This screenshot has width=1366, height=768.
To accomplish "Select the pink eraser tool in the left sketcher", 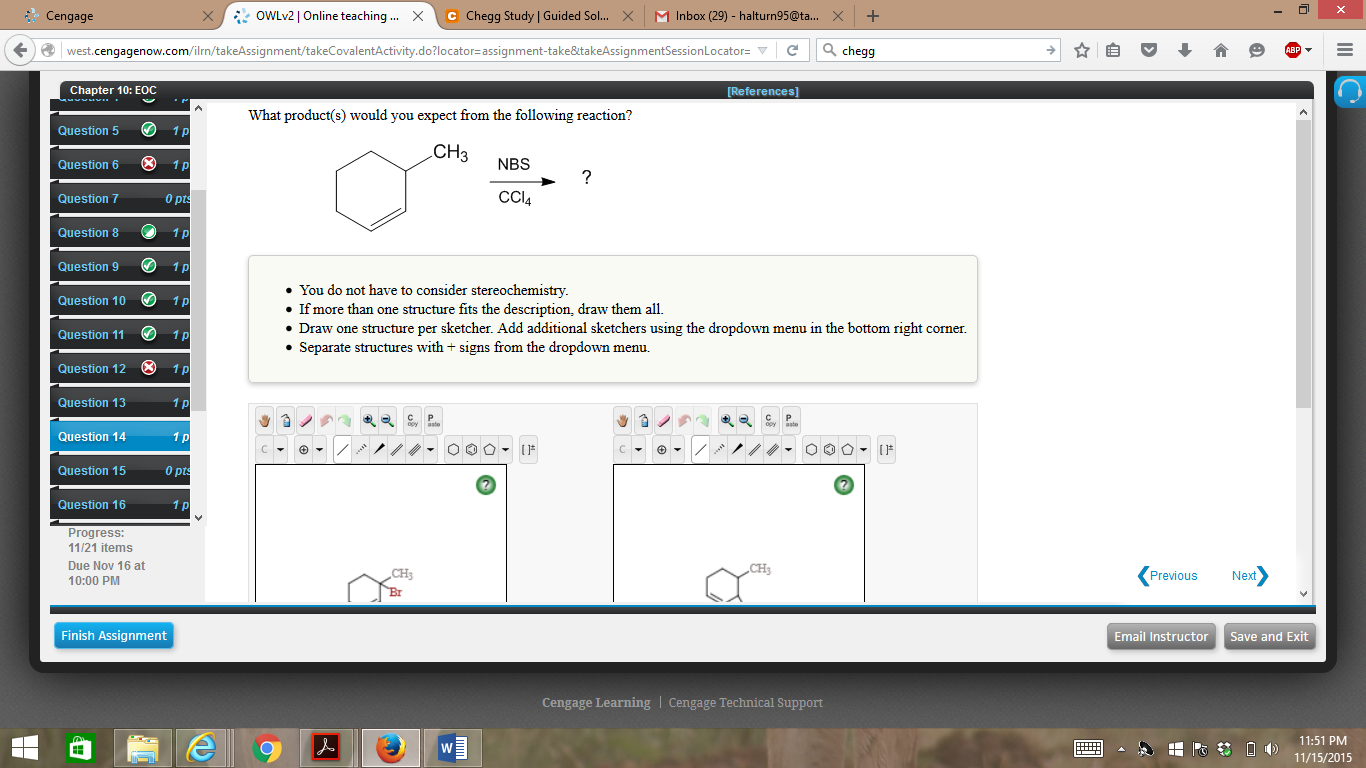I will [x=305, y=420].
